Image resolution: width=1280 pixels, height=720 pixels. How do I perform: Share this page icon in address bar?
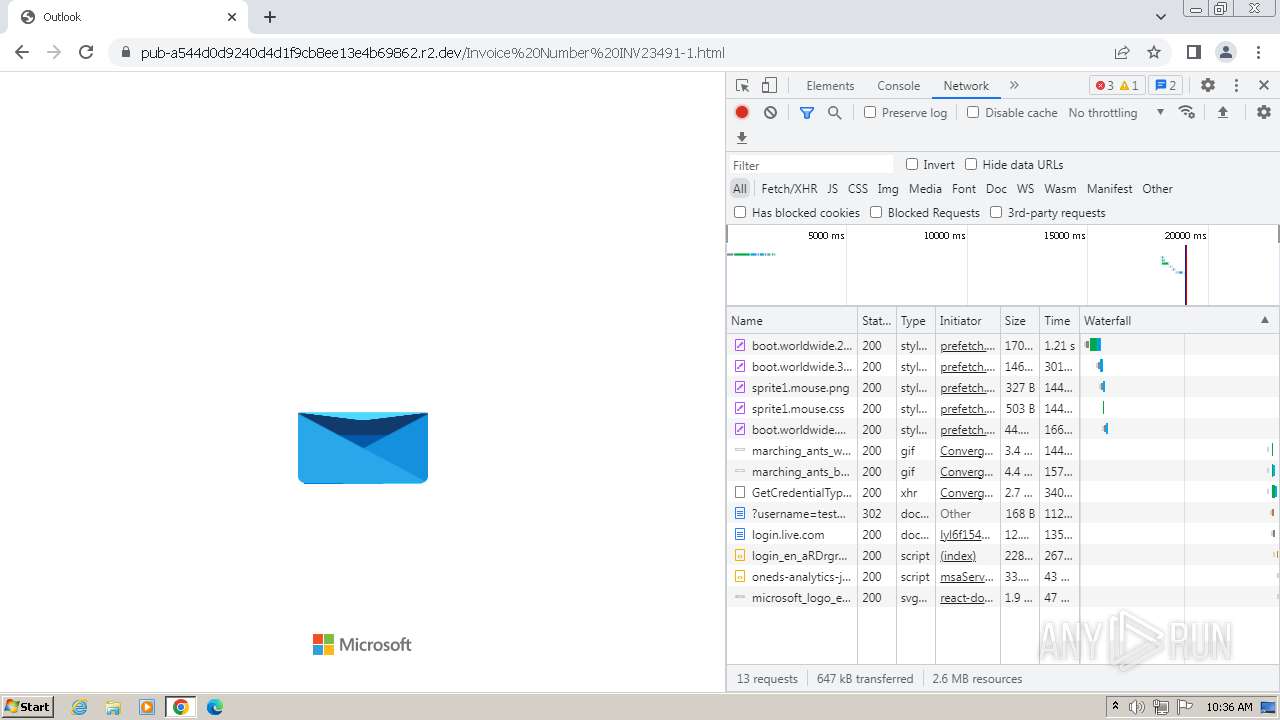coord(1122,52)
